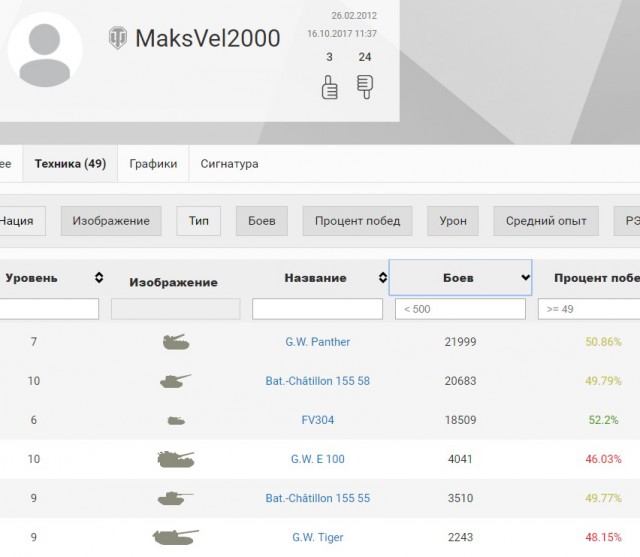This screenshot has width=640, height=557.
Task: Open the FV304 tank link
Action: tap(318, 420)
